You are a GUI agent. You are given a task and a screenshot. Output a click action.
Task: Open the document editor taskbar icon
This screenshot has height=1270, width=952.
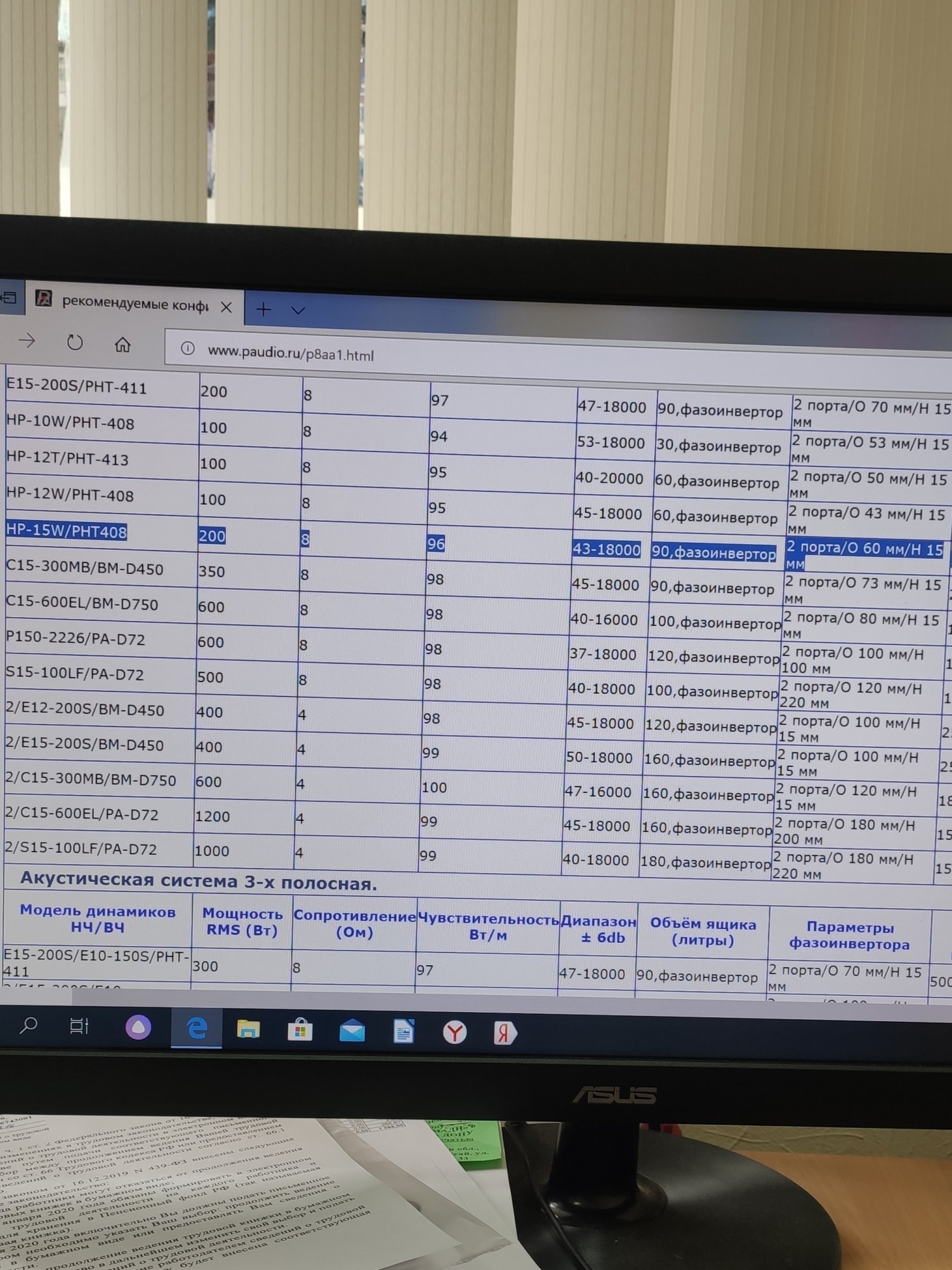(x=404, y=1032)
